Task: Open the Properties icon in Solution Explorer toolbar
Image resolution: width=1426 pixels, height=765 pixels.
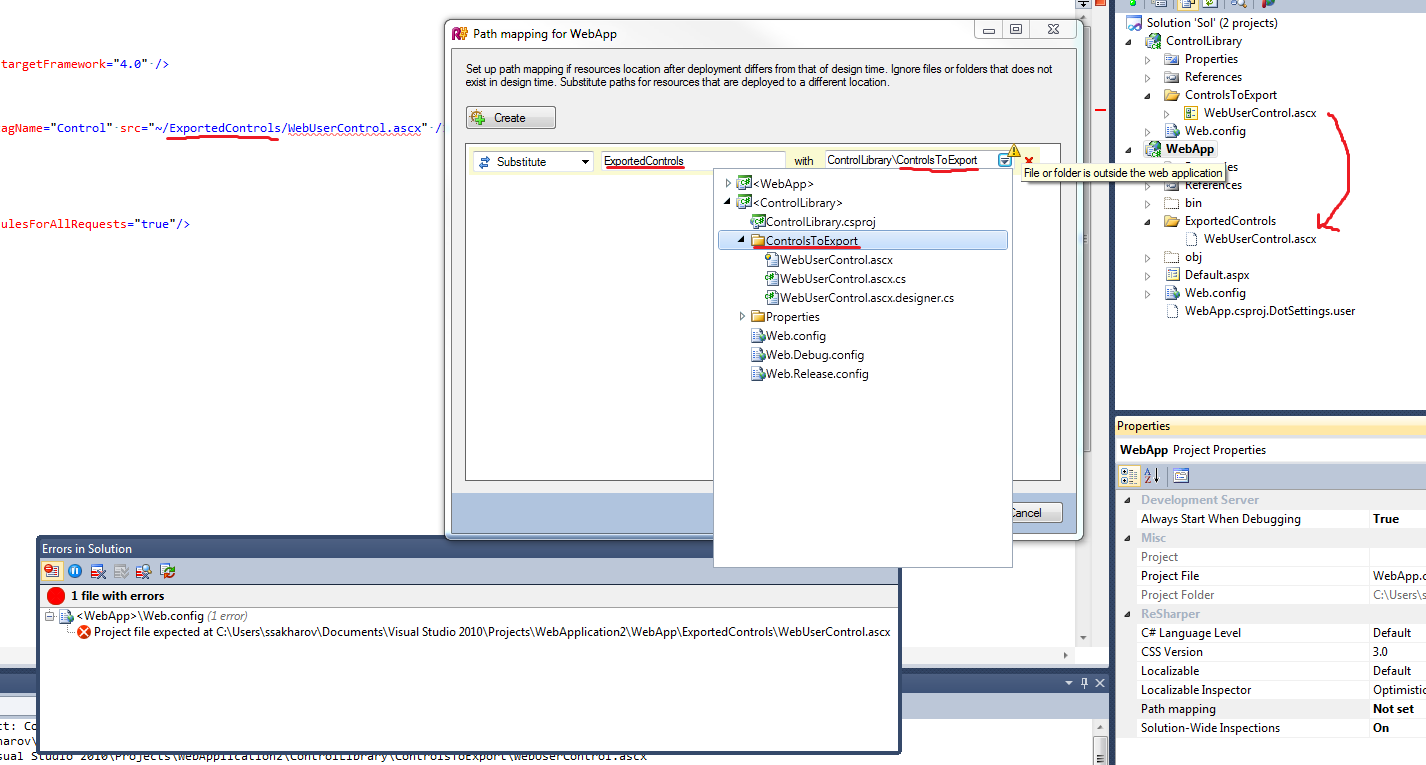Action: [x=1159, y=7]
